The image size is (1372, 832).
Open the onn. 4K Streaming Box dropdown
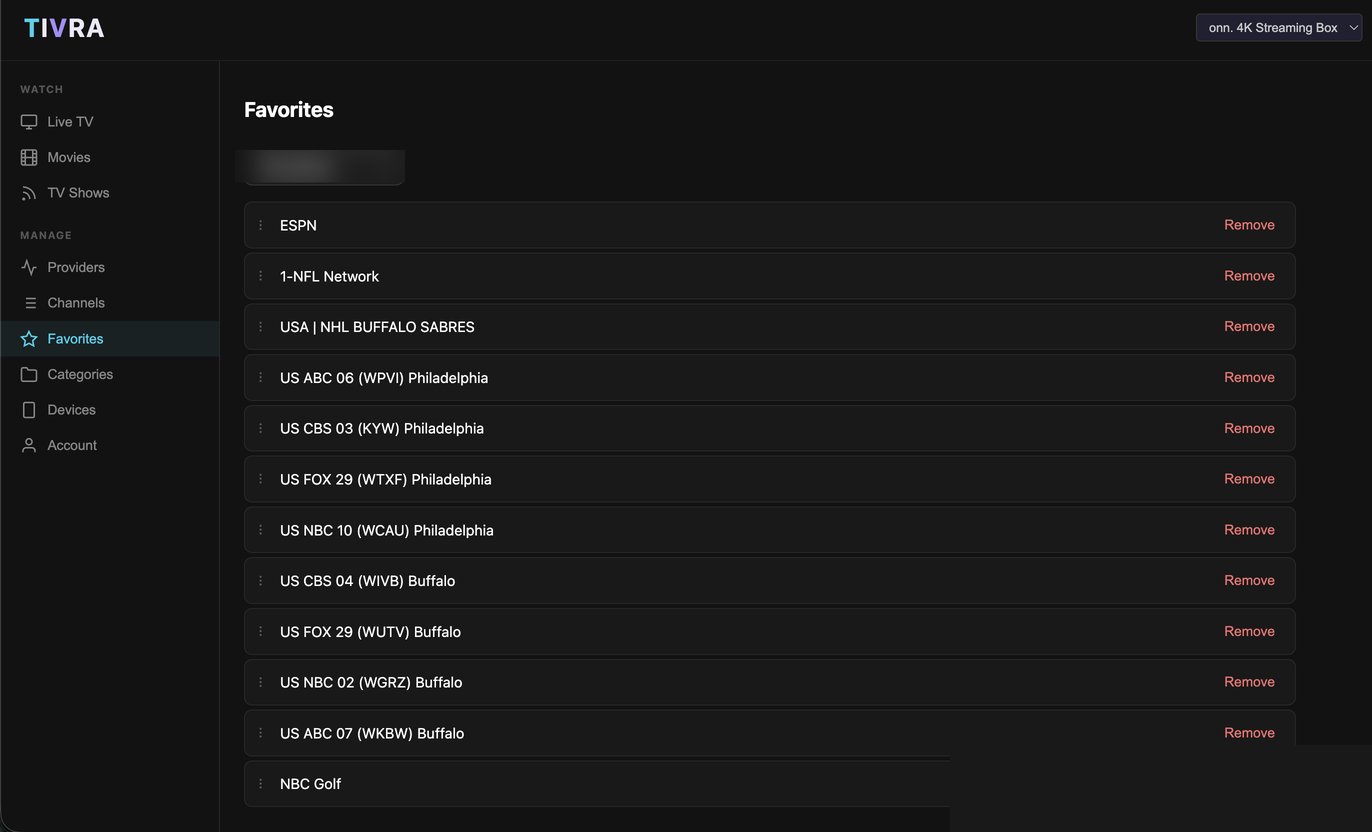click(1278, 28)
